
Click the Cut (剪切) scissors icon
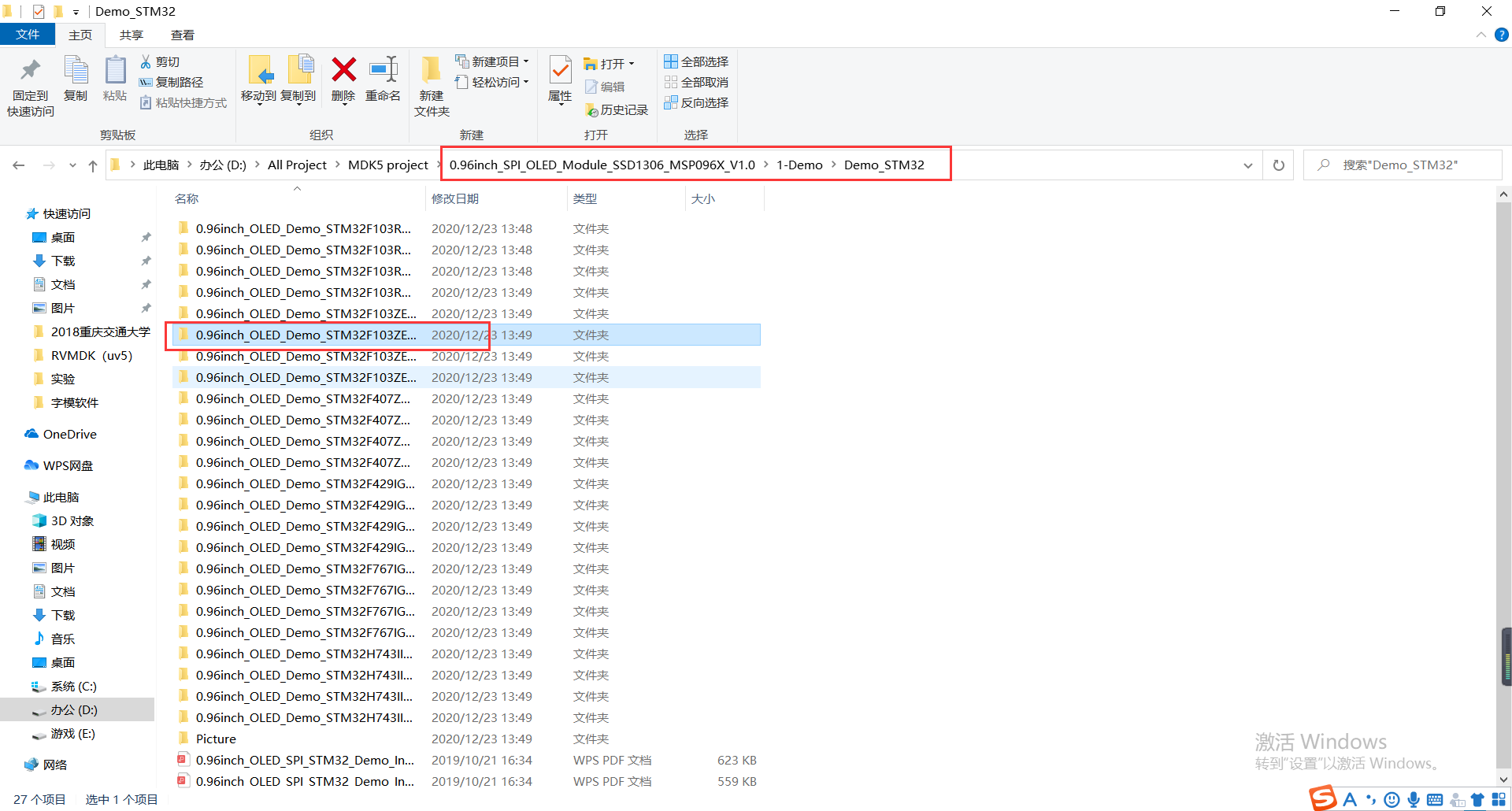coord(146,61)
